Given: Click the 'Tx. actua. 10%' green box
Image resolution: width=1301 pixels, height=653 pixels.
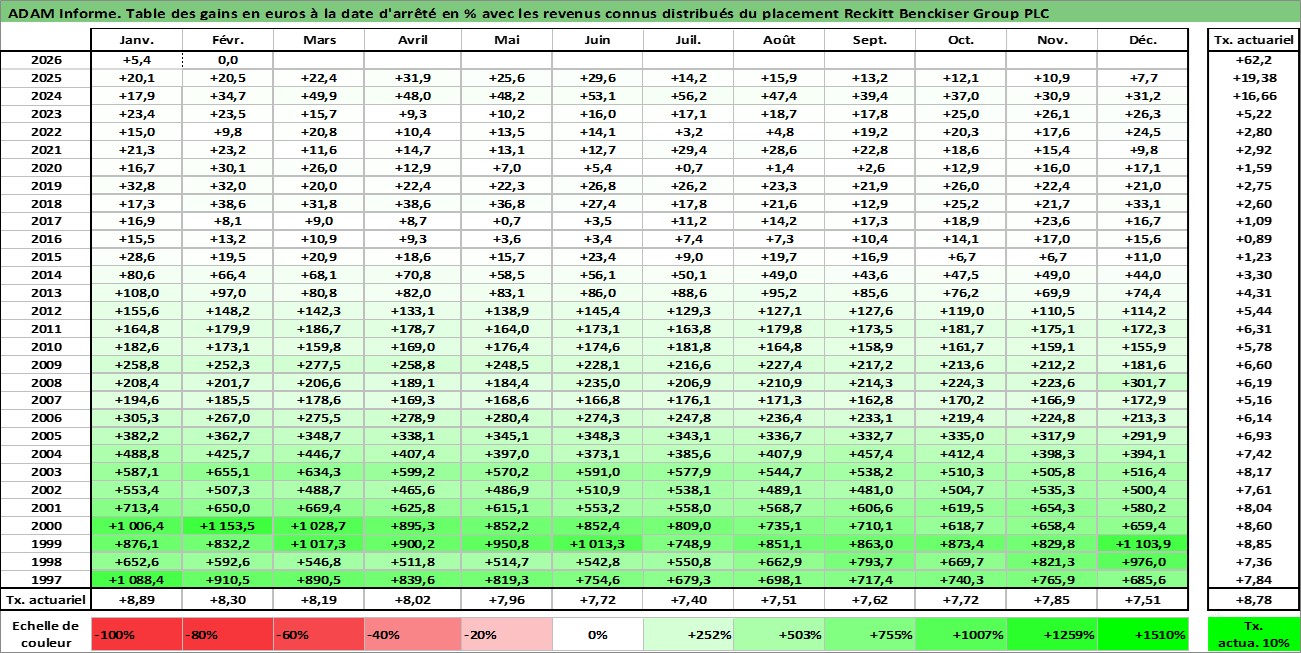Looking at the screenshot, I should click(1253, 634).
